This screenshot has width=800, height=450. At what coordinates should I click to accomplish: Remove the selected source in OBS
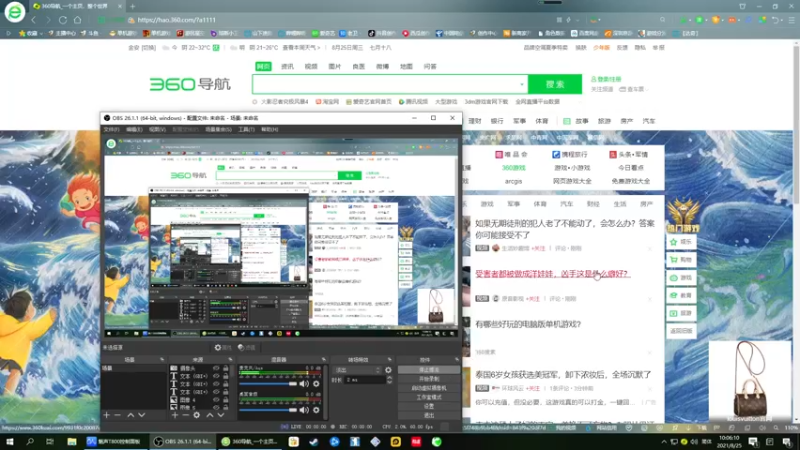[x=185, y=415]
